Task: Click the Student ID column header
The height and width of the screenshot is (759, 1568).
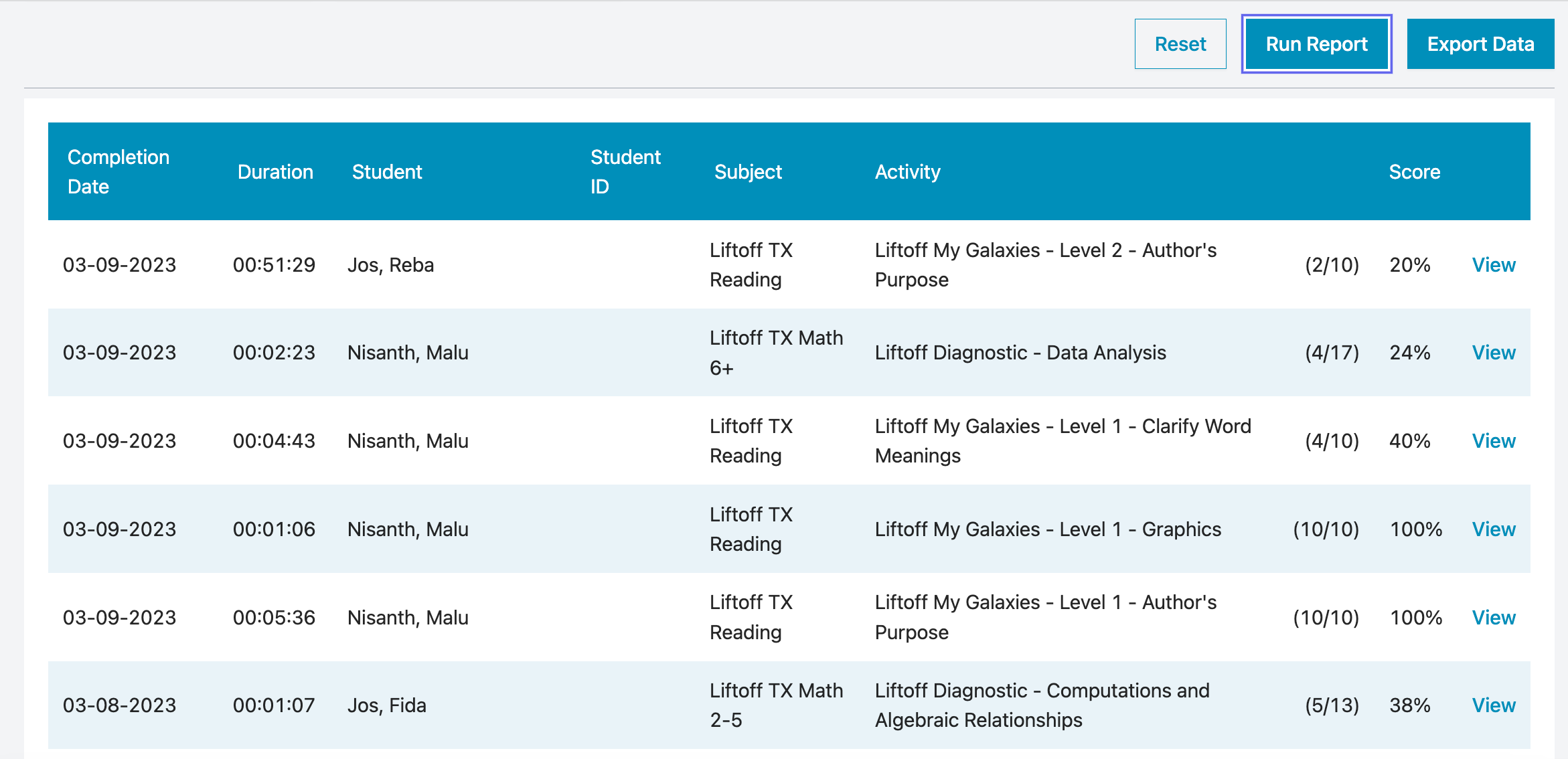Action: pyautogui.click(x=625, y=172)
